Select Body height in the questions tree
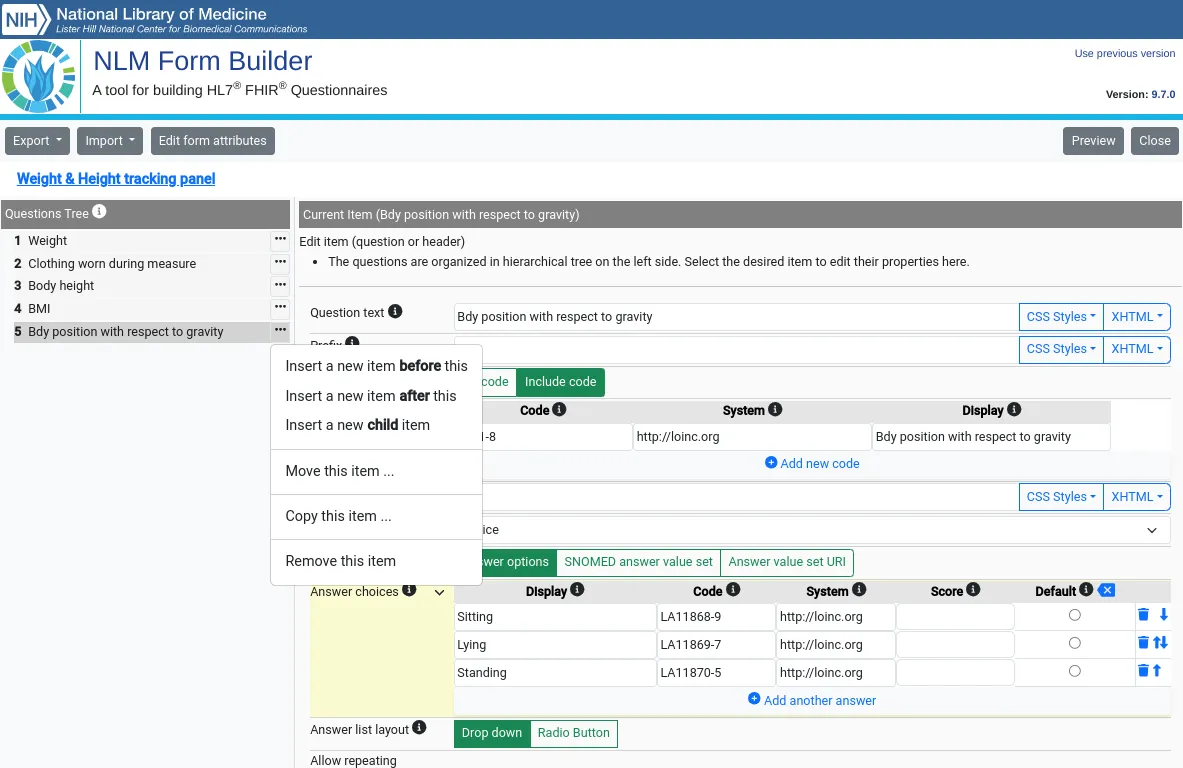This screenshot has height=768, width=1183. (x=61, y=286)
